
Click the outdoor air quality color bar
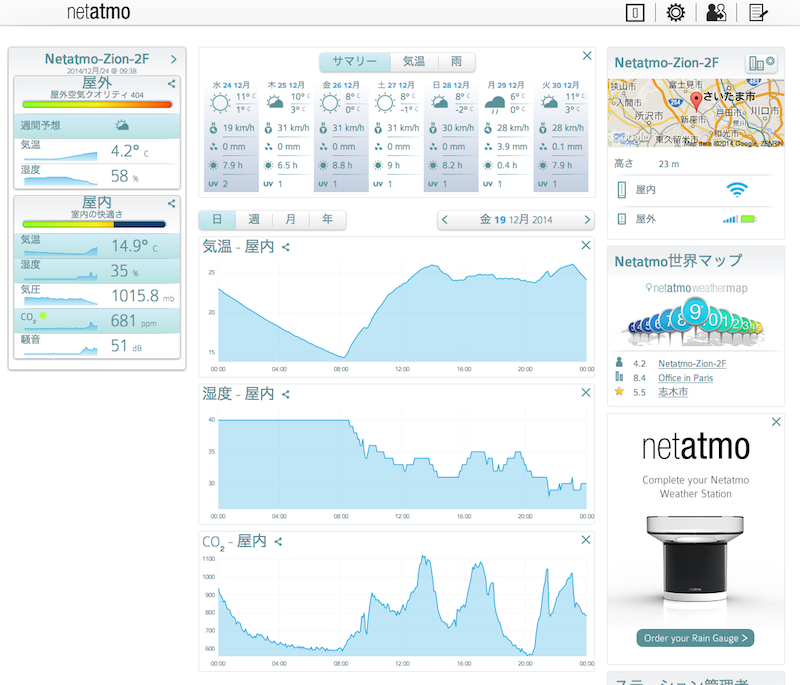click(97, 104)
